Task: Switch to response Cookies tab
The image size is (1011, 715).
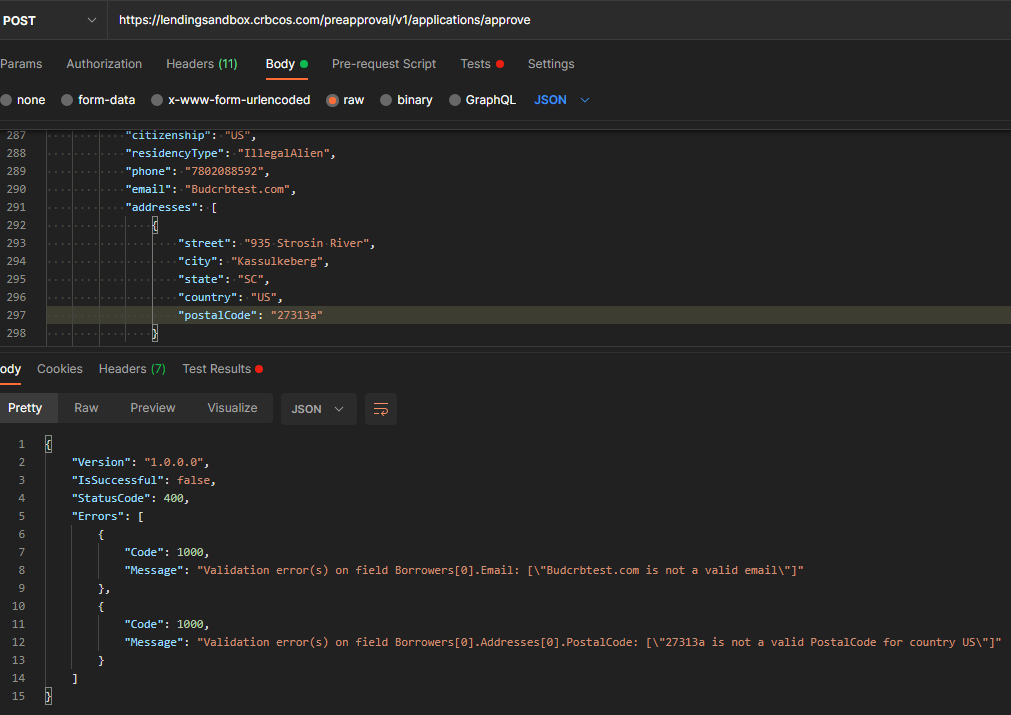Action: tap(60, 369)
